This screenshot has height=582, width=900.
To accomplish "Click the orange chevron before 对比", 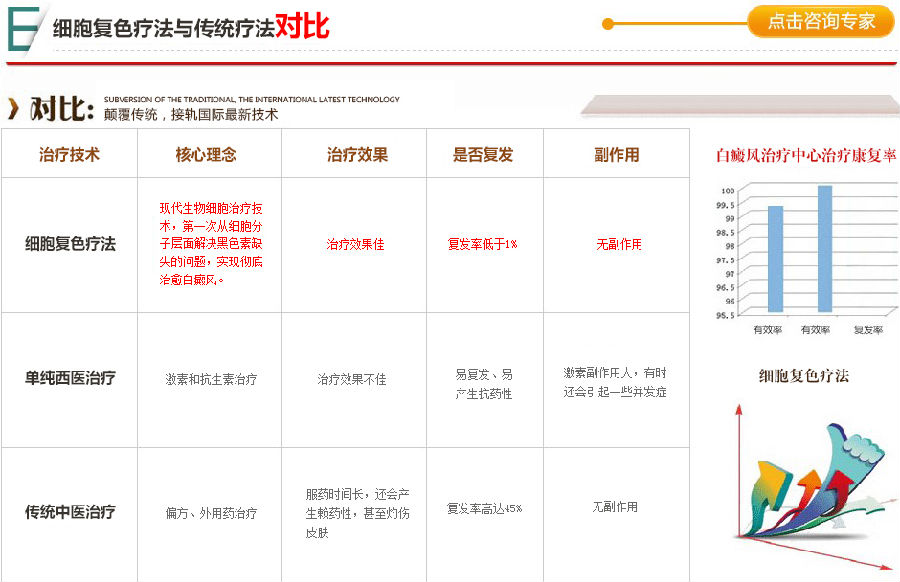I will 14,108.
